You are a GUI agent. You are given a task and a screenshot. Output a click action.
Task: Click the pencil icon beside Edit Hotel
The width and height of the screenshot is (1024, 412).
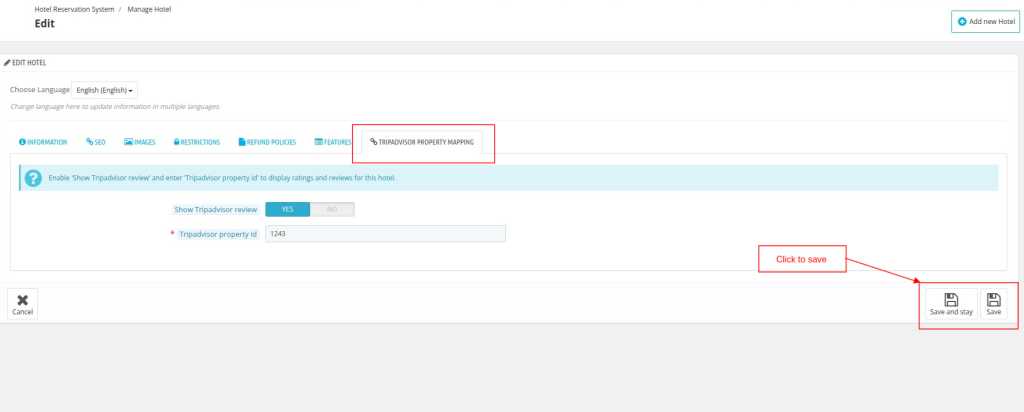tap(7, 63)
